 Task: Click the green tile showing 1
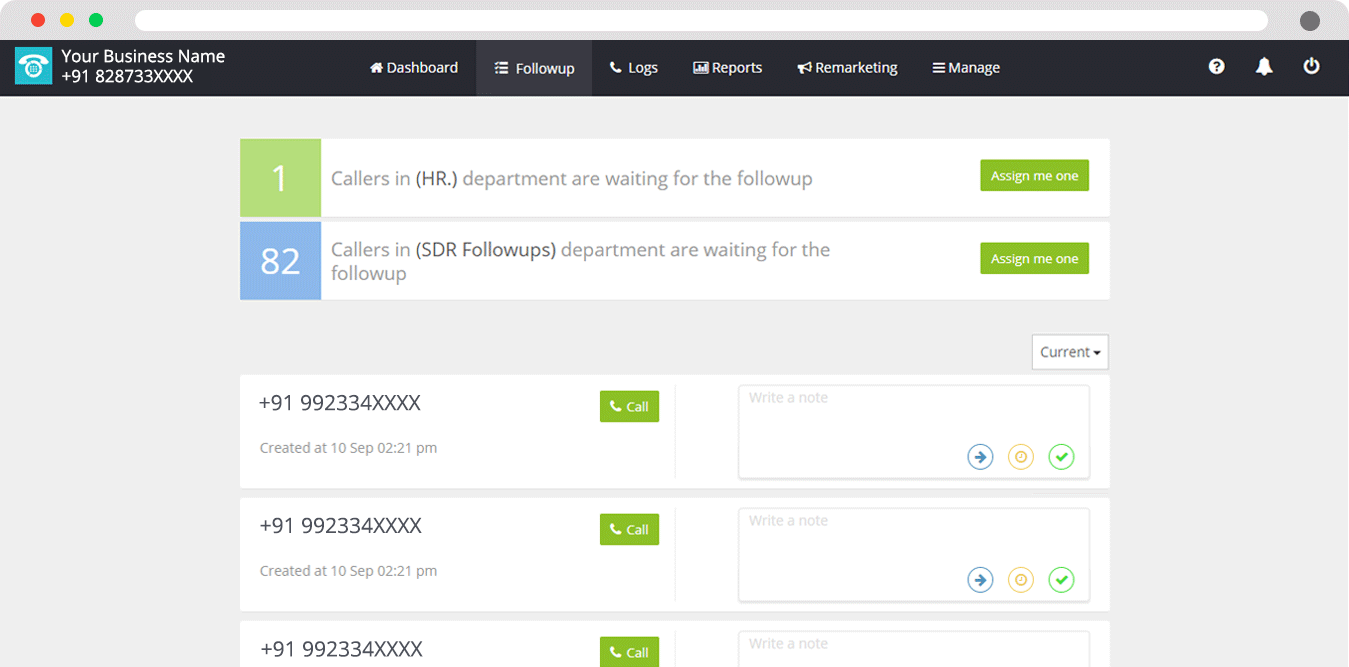click(280, 178)
